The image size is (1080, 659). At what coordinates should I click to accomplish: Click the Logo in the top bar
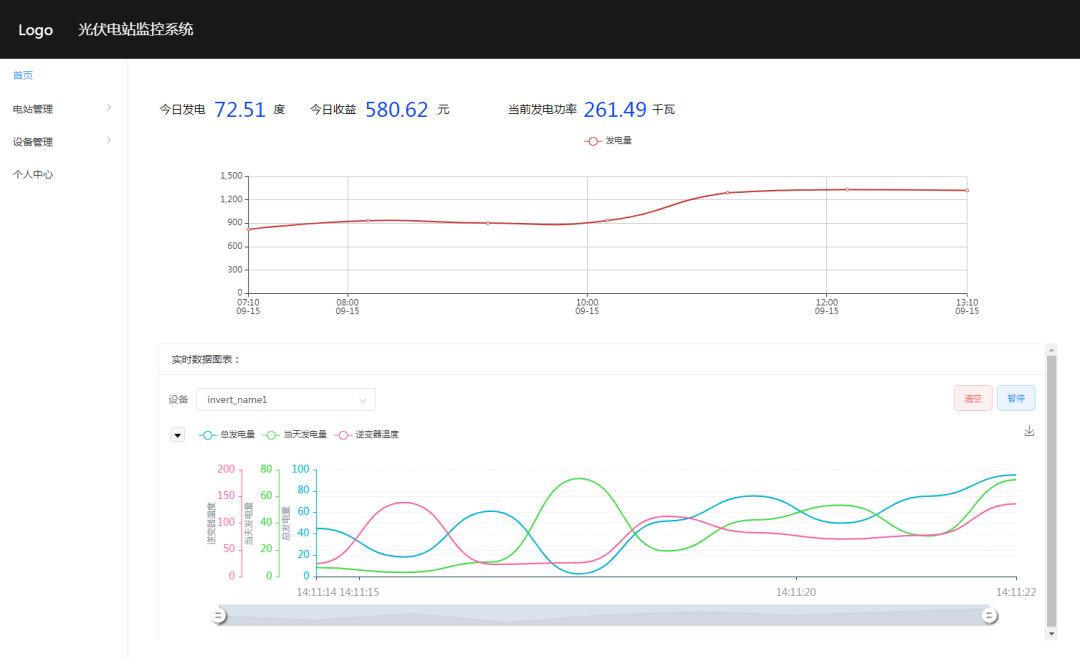coord(35,30)
